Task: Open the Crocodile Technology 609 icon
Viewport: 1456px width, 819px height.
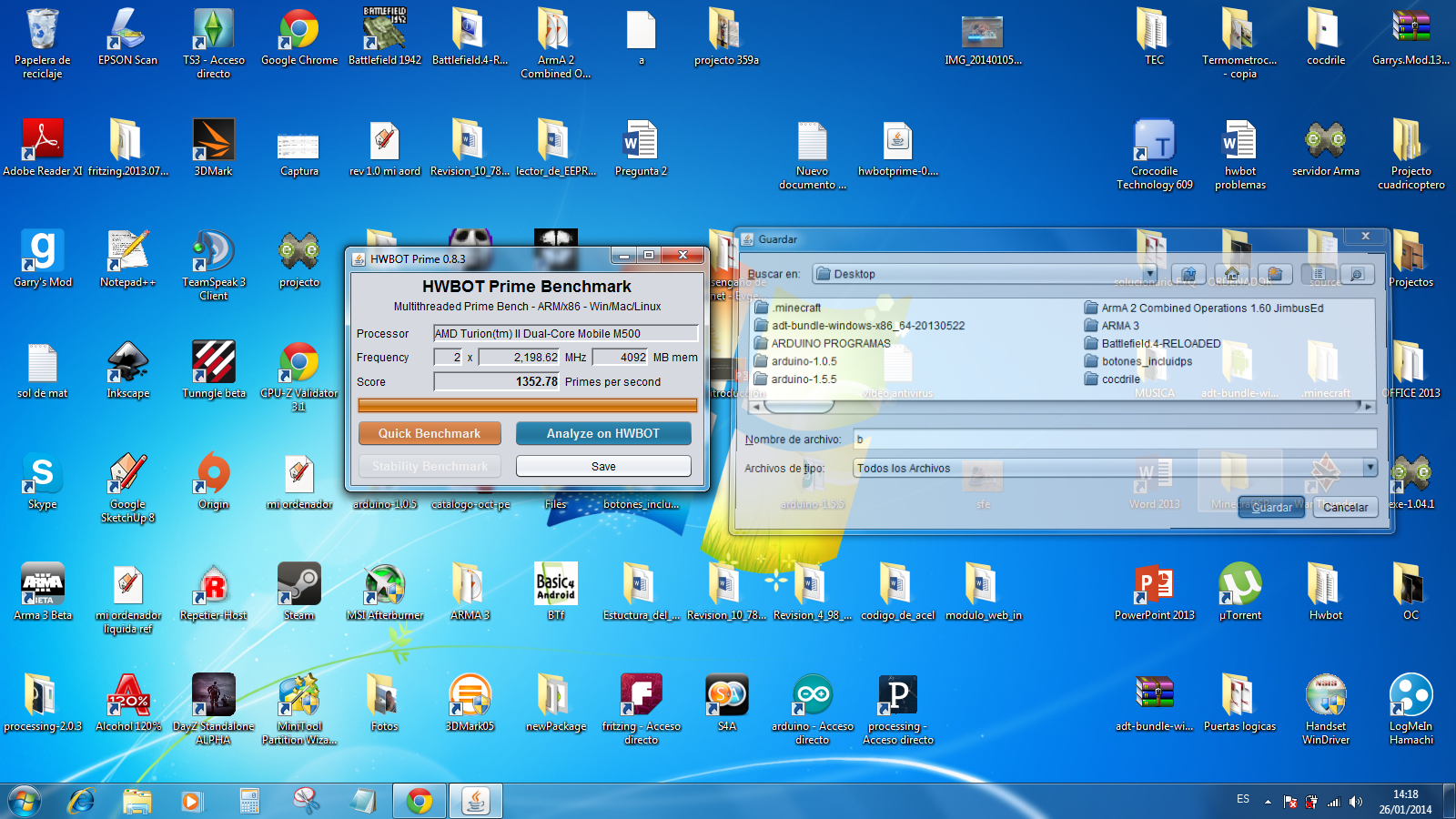Action: pos(1155,155)
